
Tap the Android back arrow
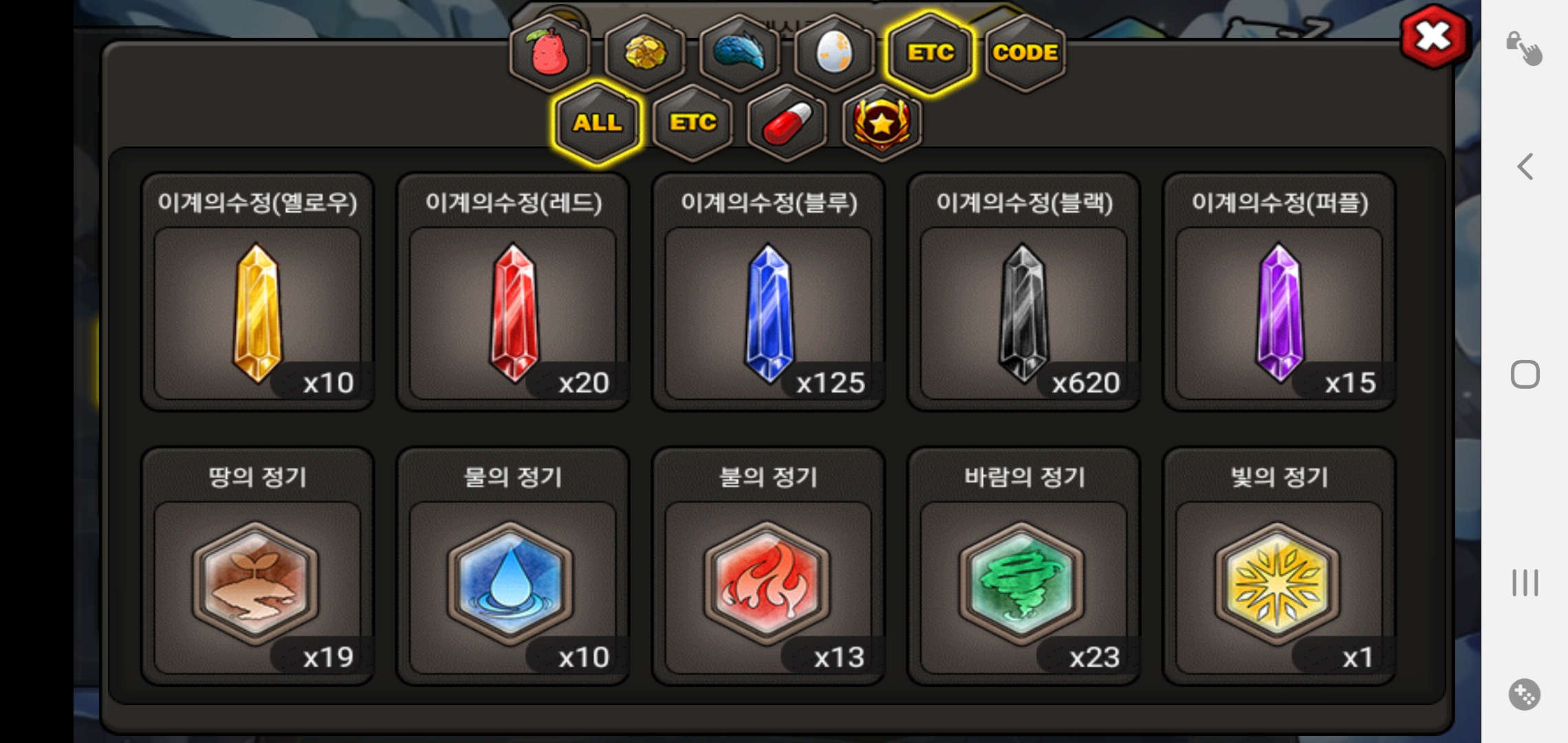tap(1525, 166)
